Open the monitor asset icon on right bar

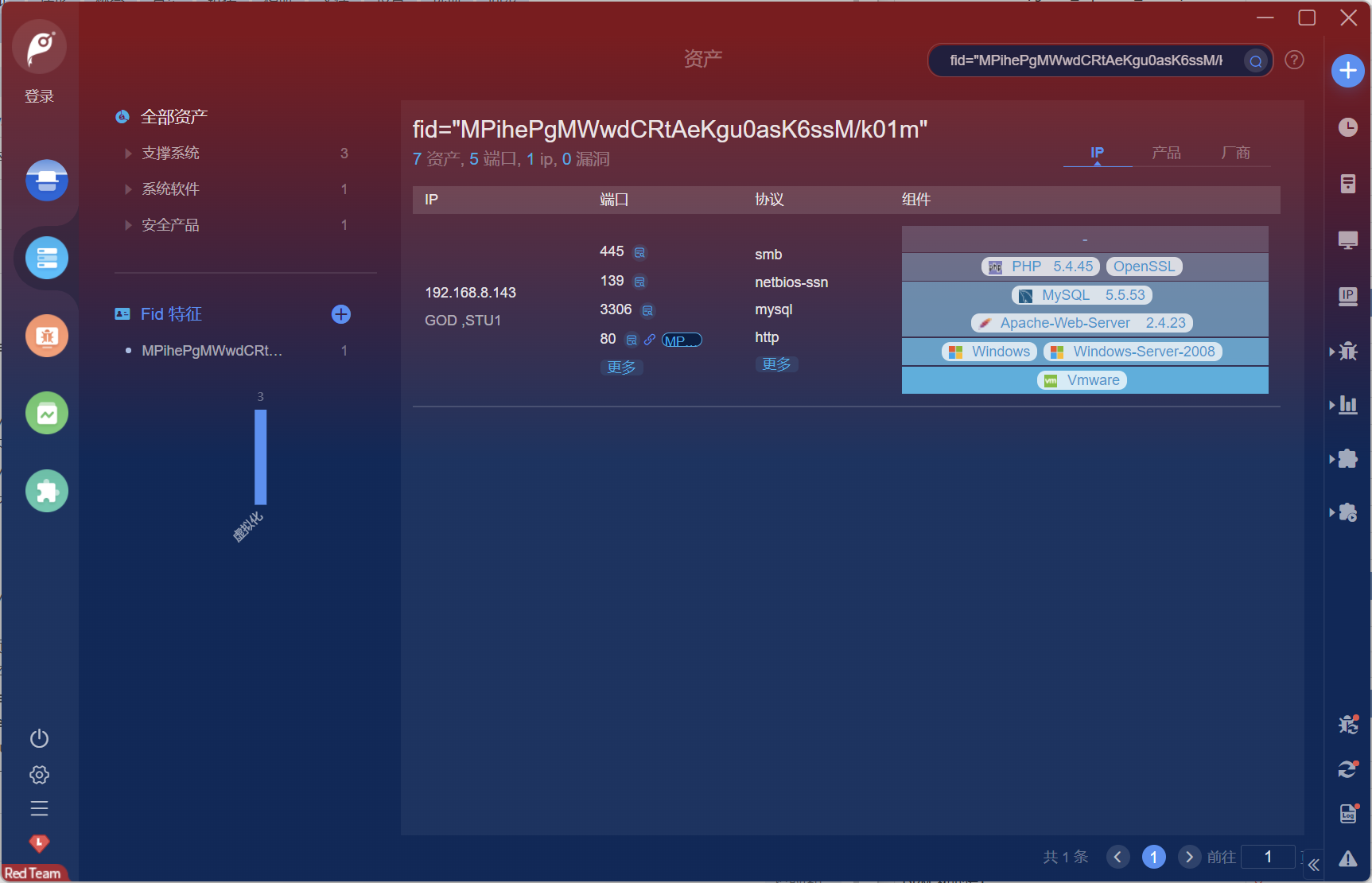(x=1348, y=239)
